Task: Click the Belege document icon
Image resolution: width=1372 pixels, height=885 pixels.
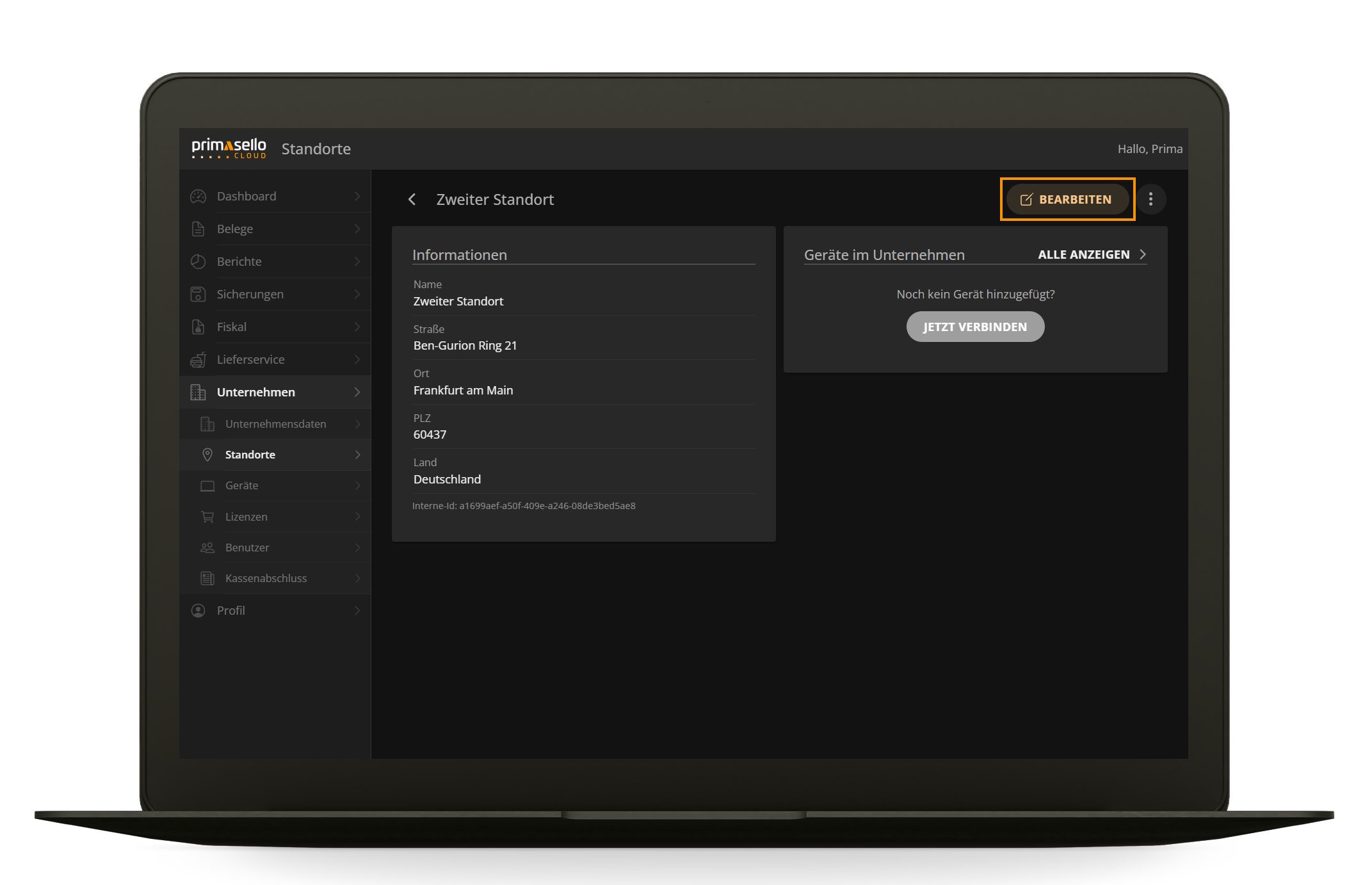Action: tap(198, 229)
